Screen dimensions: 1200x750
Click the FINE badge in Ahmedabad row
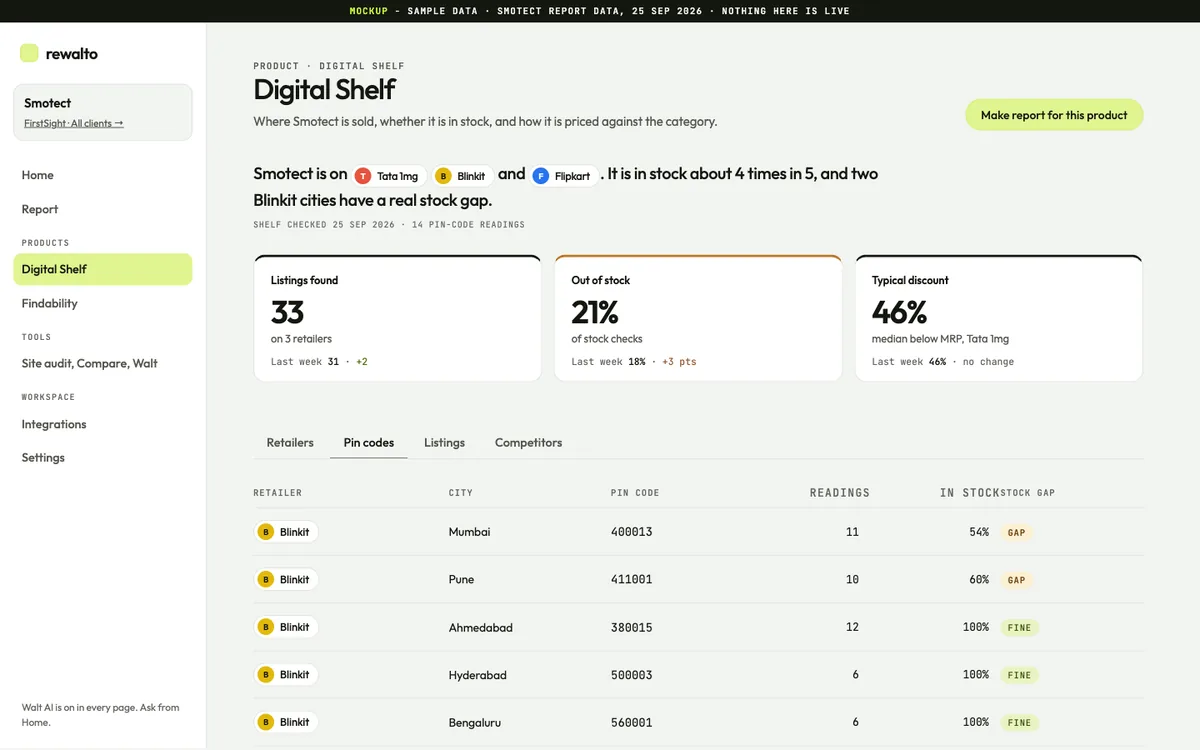(x=1019, y=628)
